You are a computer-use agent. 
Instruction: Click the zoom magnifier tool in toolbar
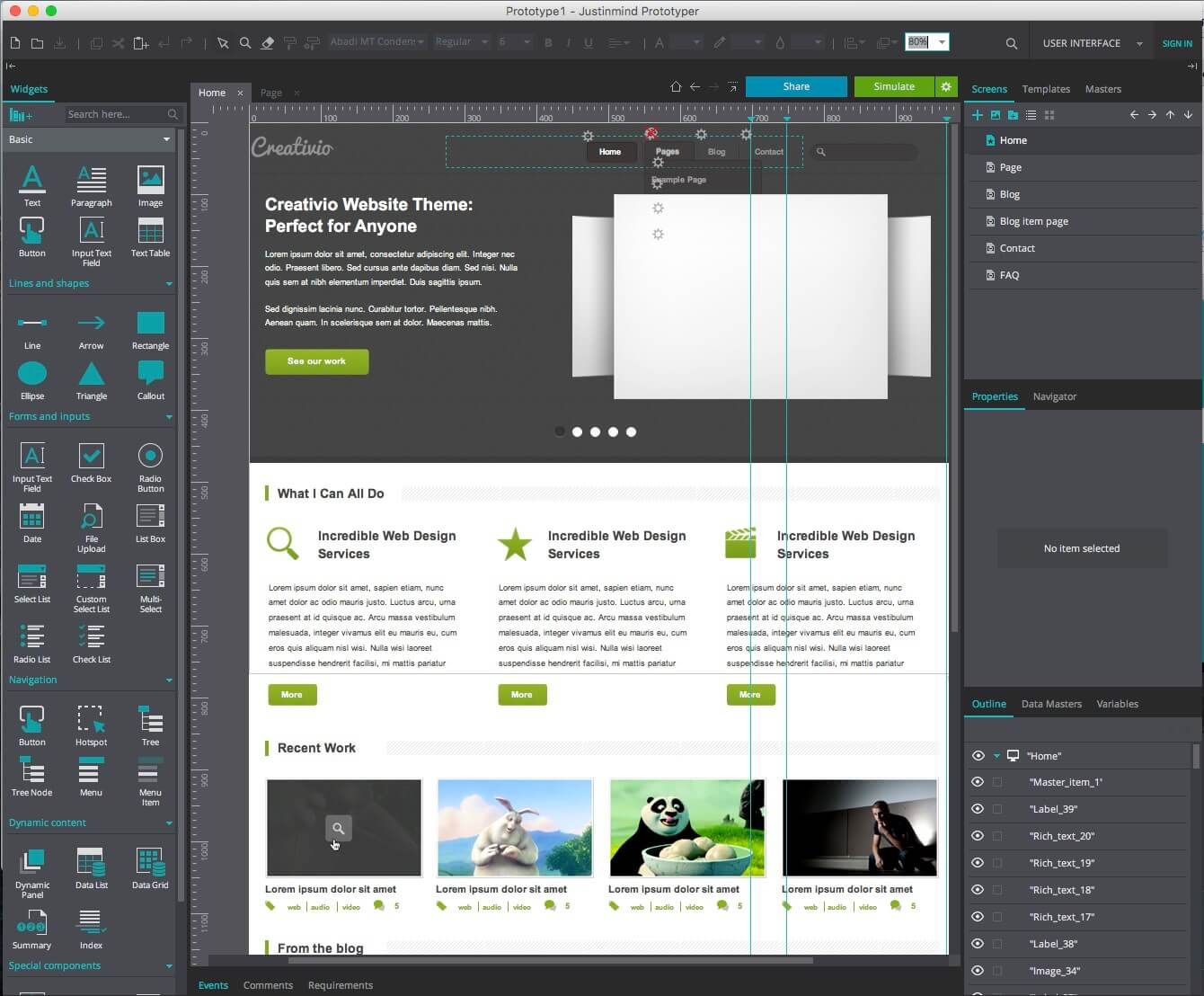[x=244, y=43]
